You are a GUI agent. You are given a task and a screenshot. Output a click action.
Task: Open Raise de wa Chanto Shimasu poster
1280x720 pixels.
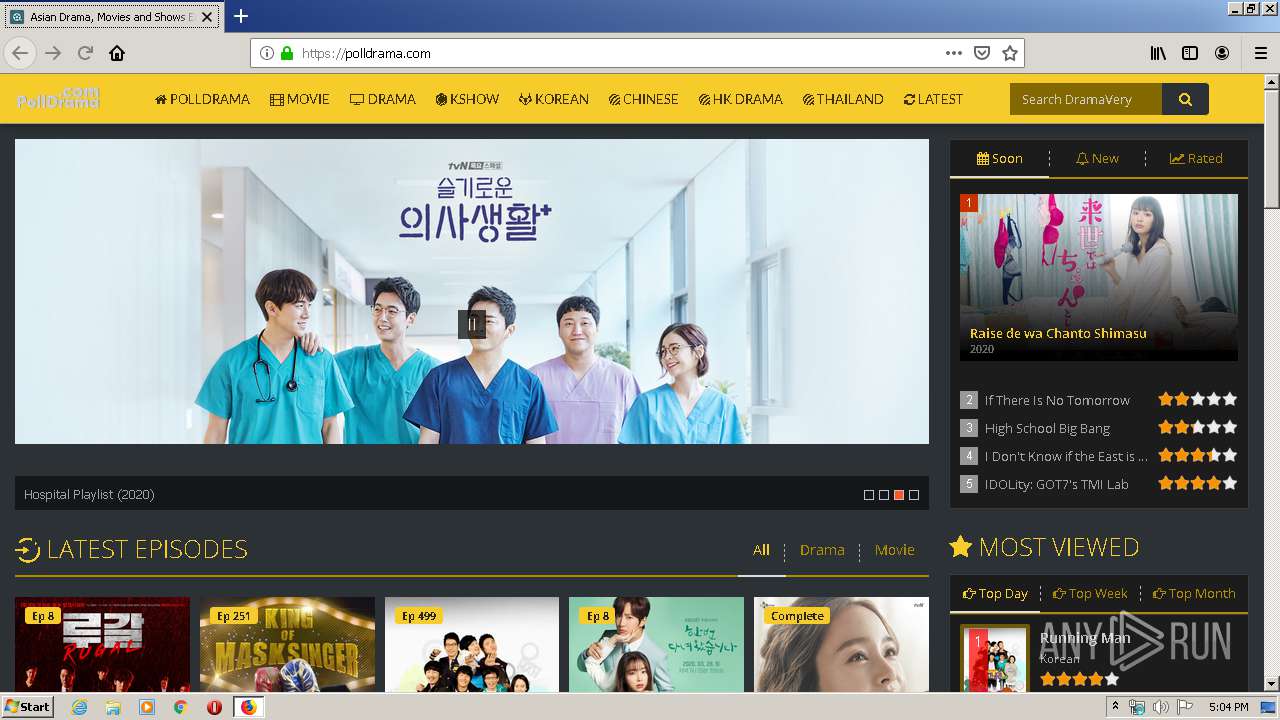(1099, 277)
